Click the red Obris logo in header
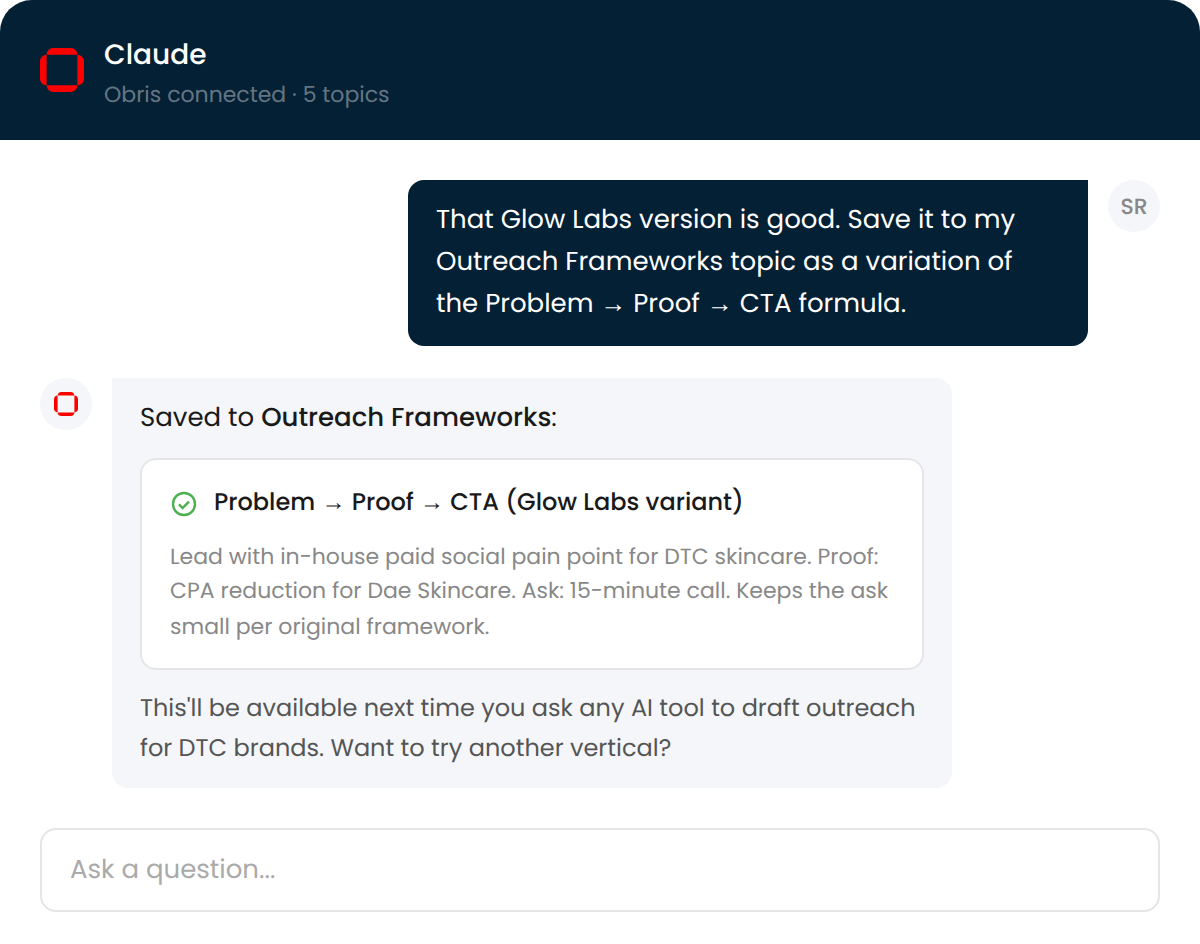Viewport: 1200px width, 944px height. (62, 69)
